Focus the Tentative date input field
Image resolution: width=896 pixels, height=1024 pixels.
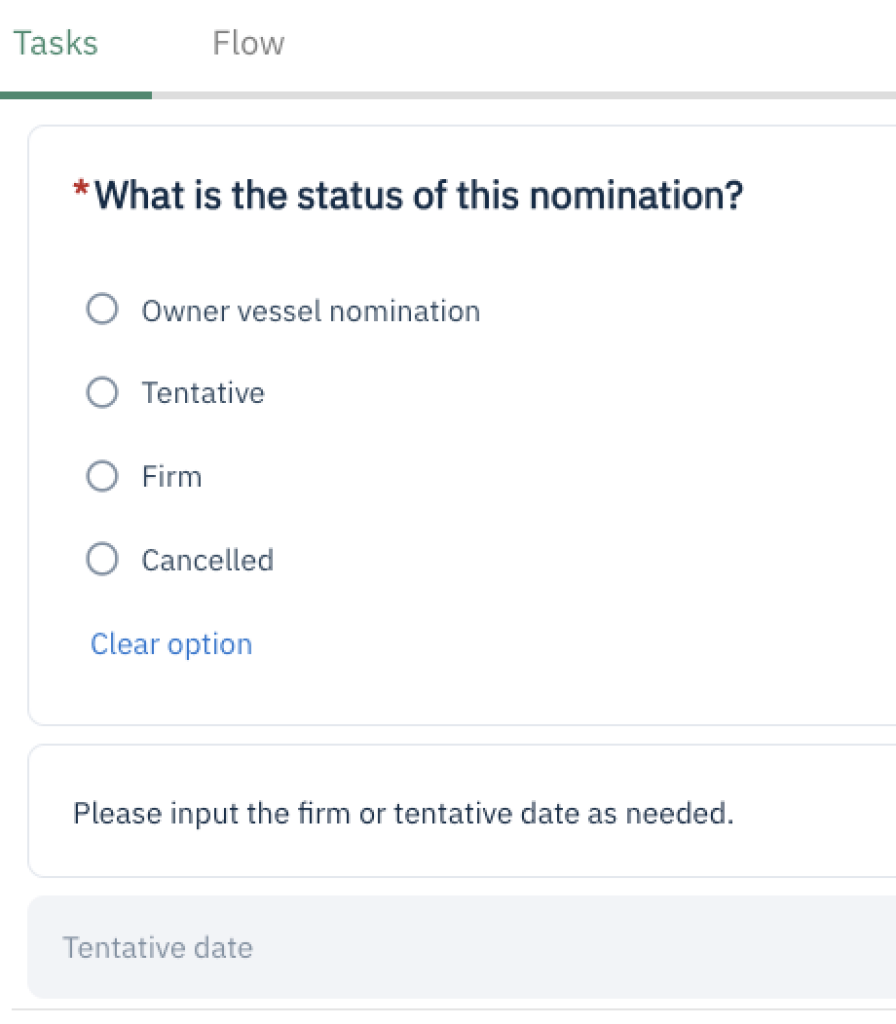(460, 947)
